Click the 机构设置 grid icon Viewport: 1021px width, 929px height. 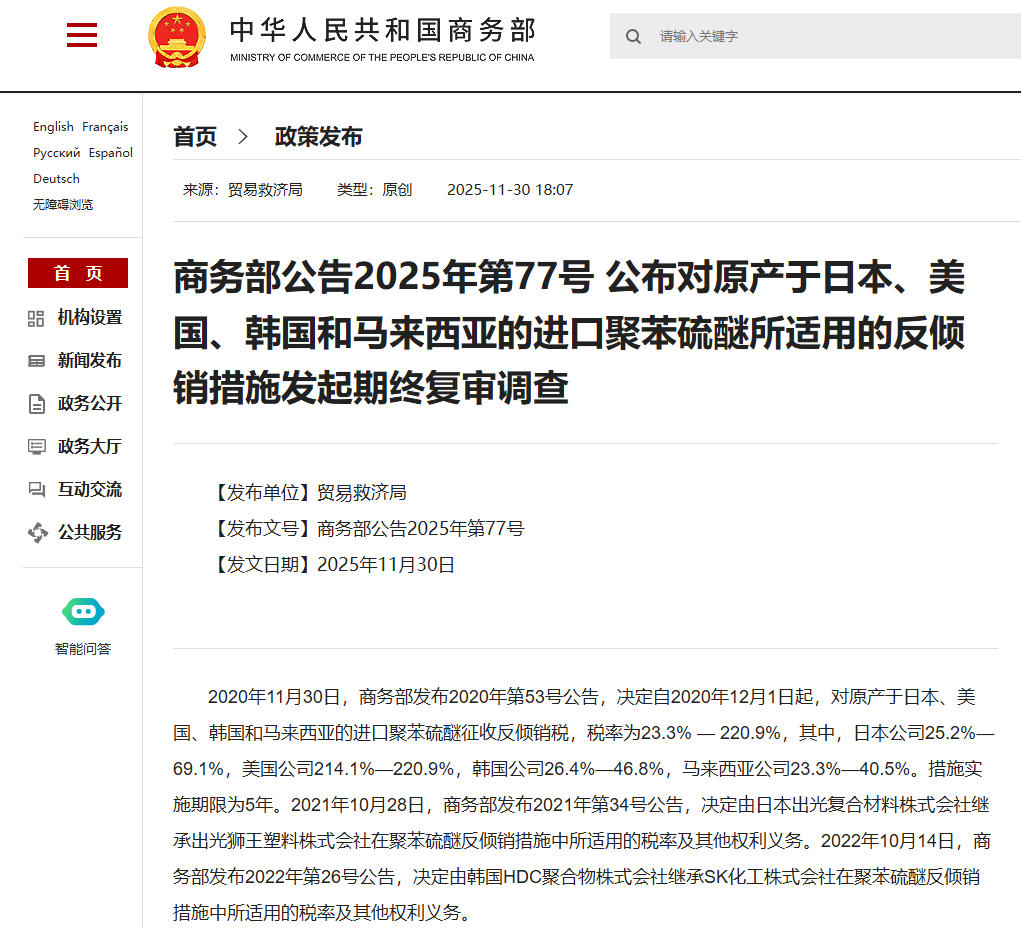pos(37,318)
